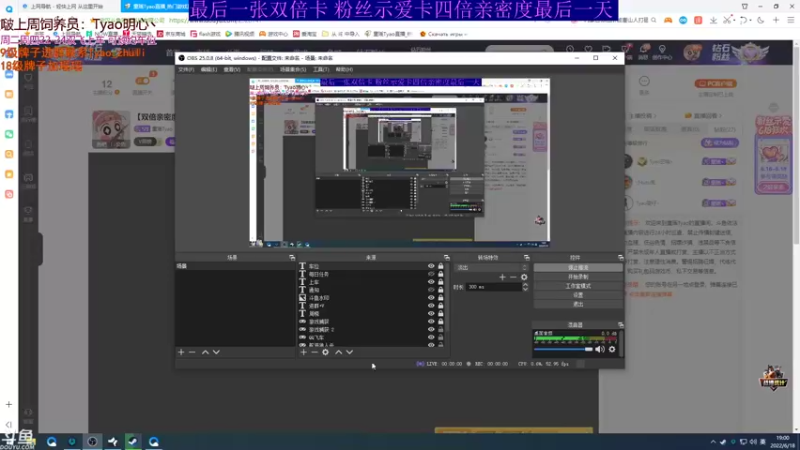Click the desktop audio volume slider
The width and height of the screenshot is (800, 450).
tap(563, 349)
